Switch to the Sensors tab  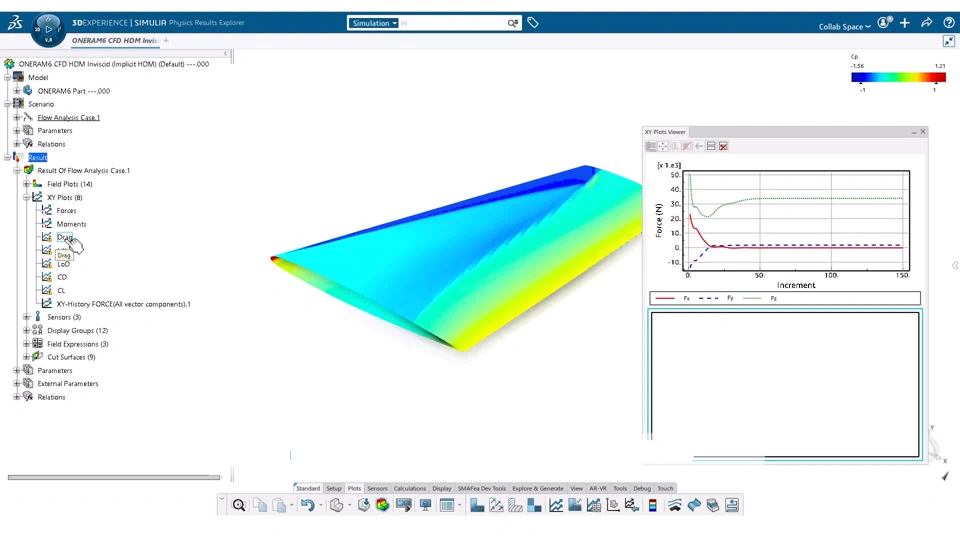(x=377, y=489)
